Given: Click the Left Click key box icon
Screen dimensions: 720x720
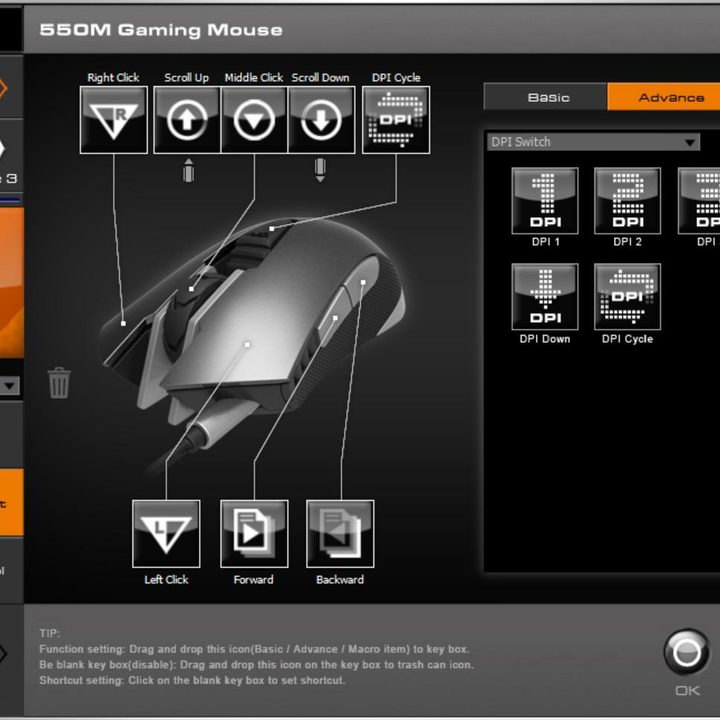Looking at the screenshot, I should [x=166, y=534].
